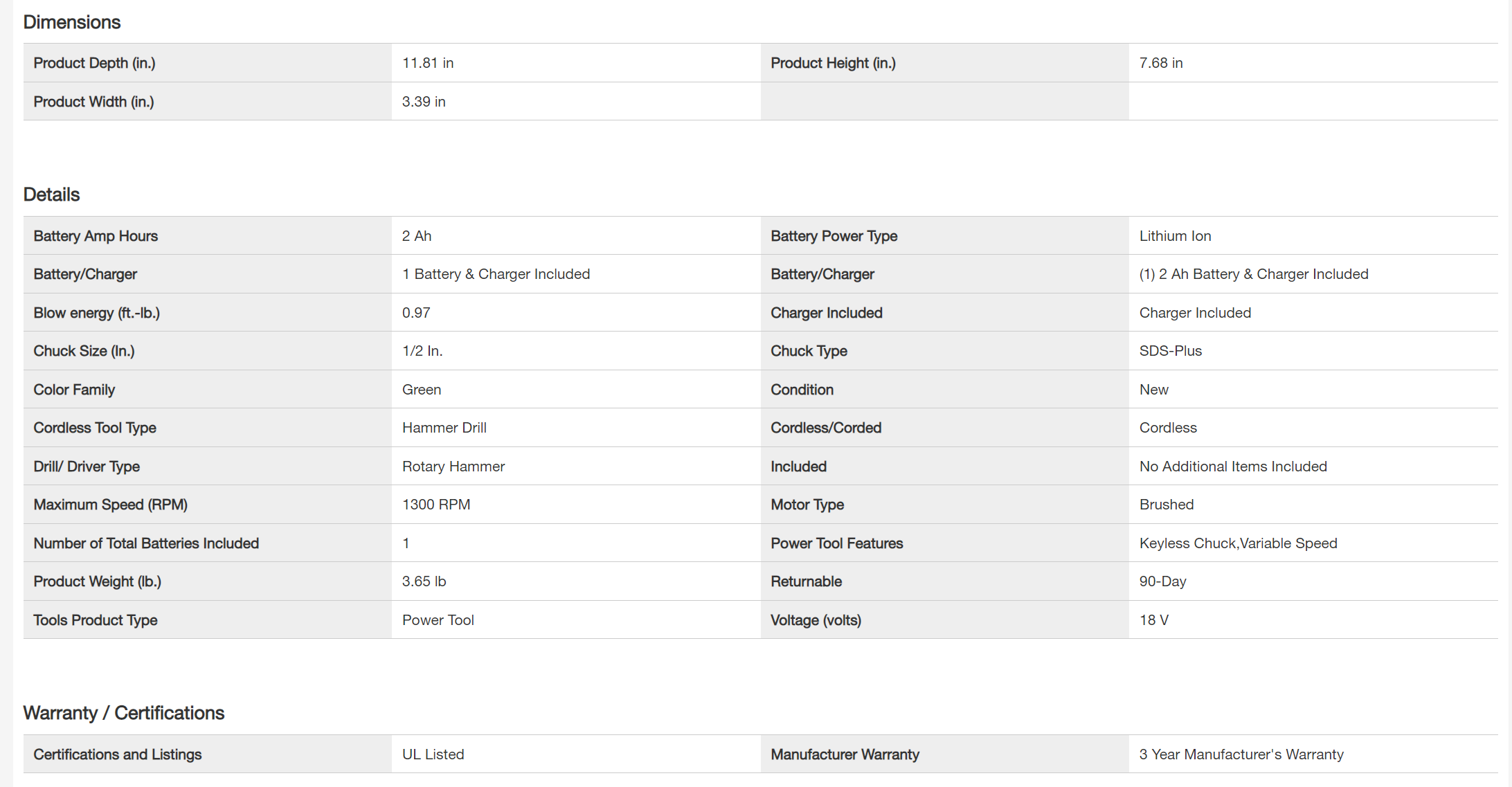The image size is (1512, 787).
Task: Click the Lithium Ion value cell
Action: point(1175,236)
